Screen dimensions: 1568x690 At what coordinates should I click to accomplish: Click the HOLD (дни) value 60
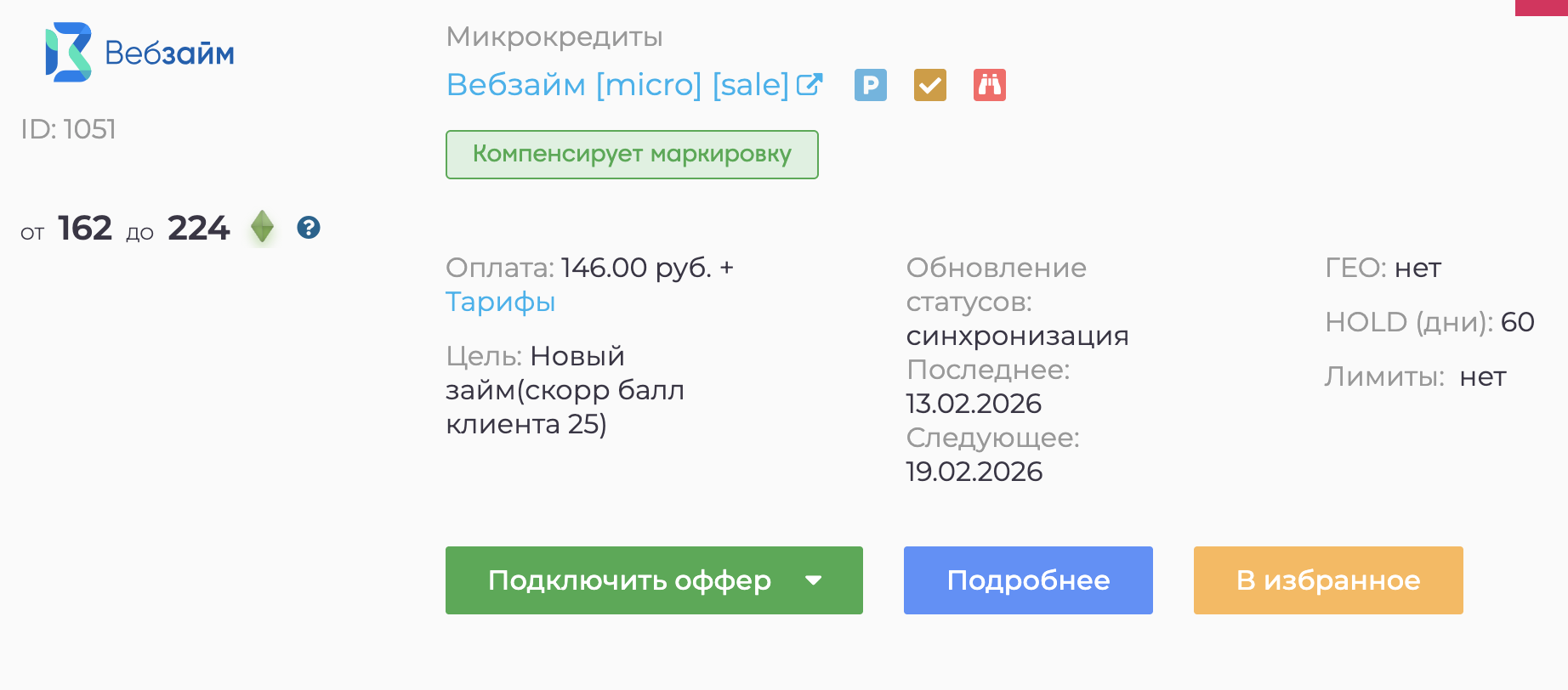point(1517,322)
